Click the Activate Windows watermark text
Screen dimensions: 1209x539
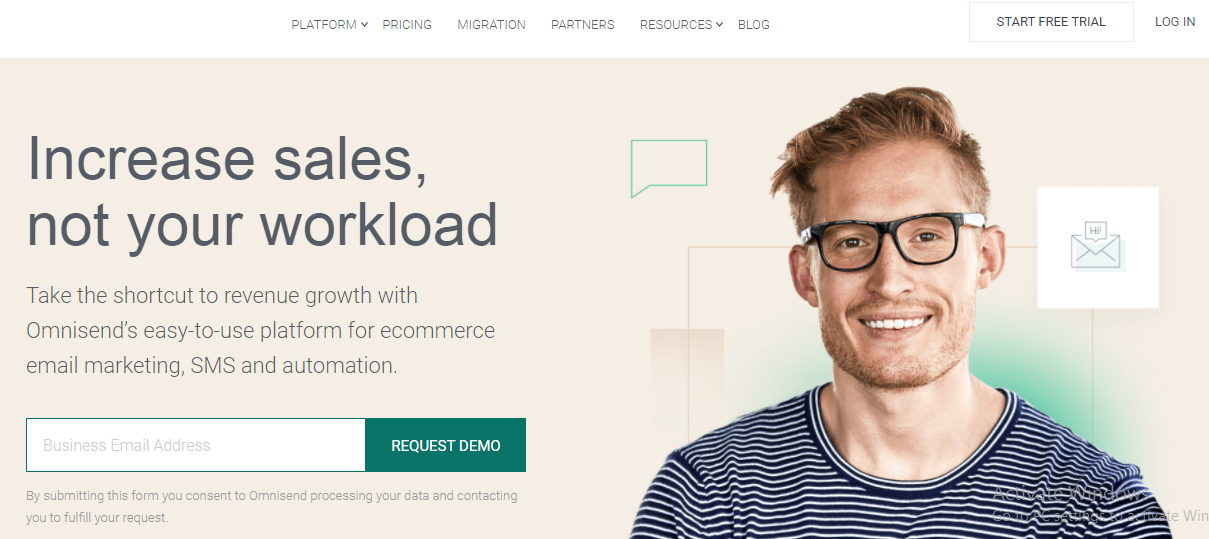click(1099, 504)
